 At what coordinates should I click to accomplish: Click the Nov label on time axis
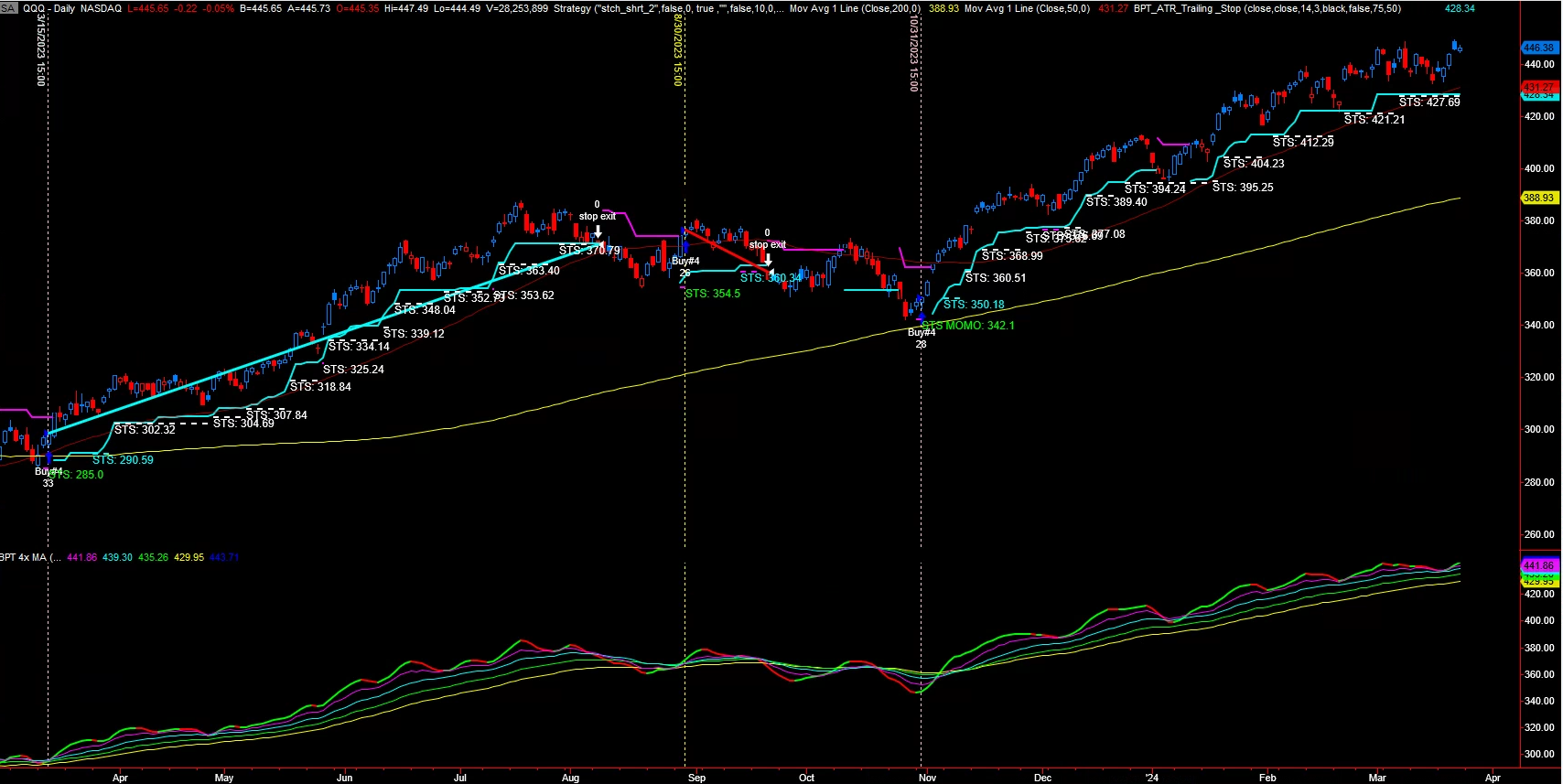click(928, 778)
